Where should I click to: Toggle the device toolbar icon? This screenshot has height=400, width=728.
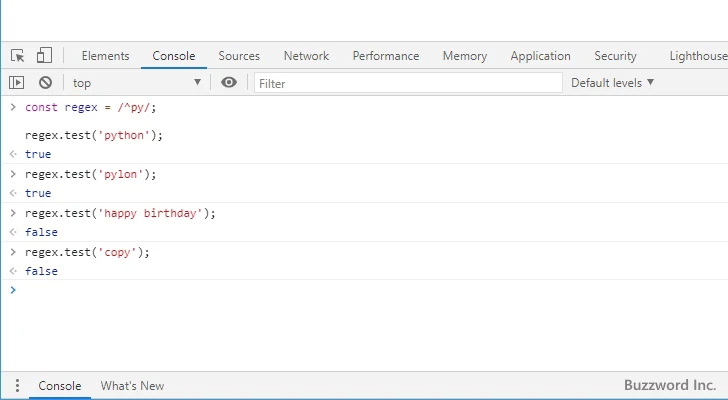point(44,56)
